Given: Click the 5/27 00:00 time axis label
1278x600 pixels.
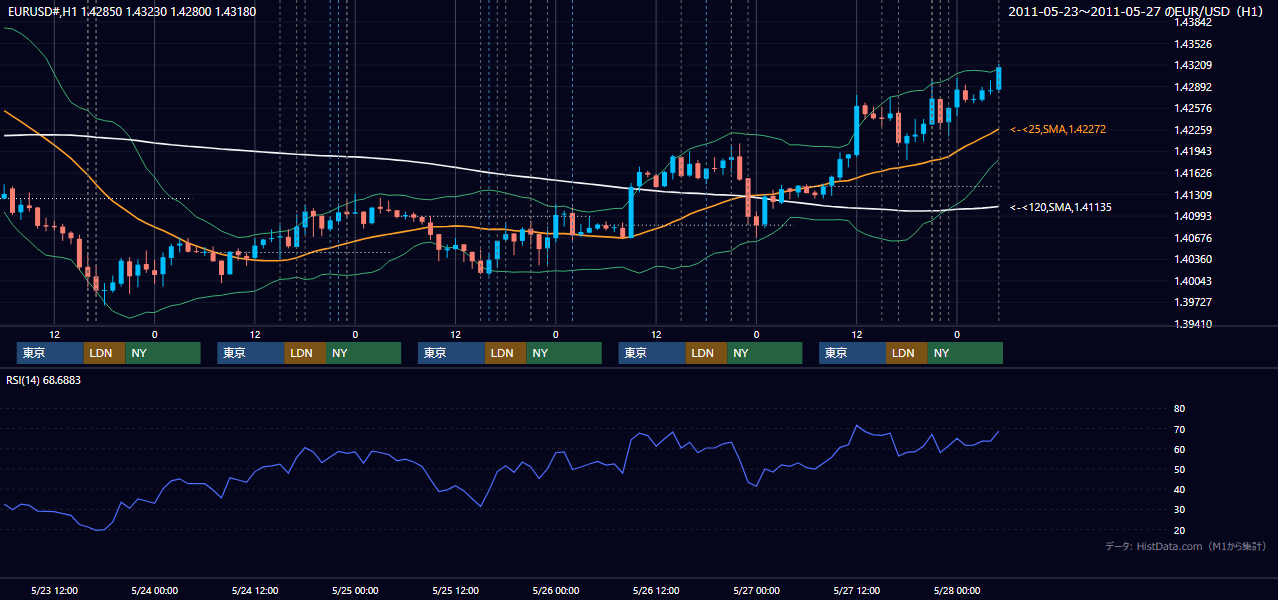Looking at the screenshot, I should (x=756, y=590).
